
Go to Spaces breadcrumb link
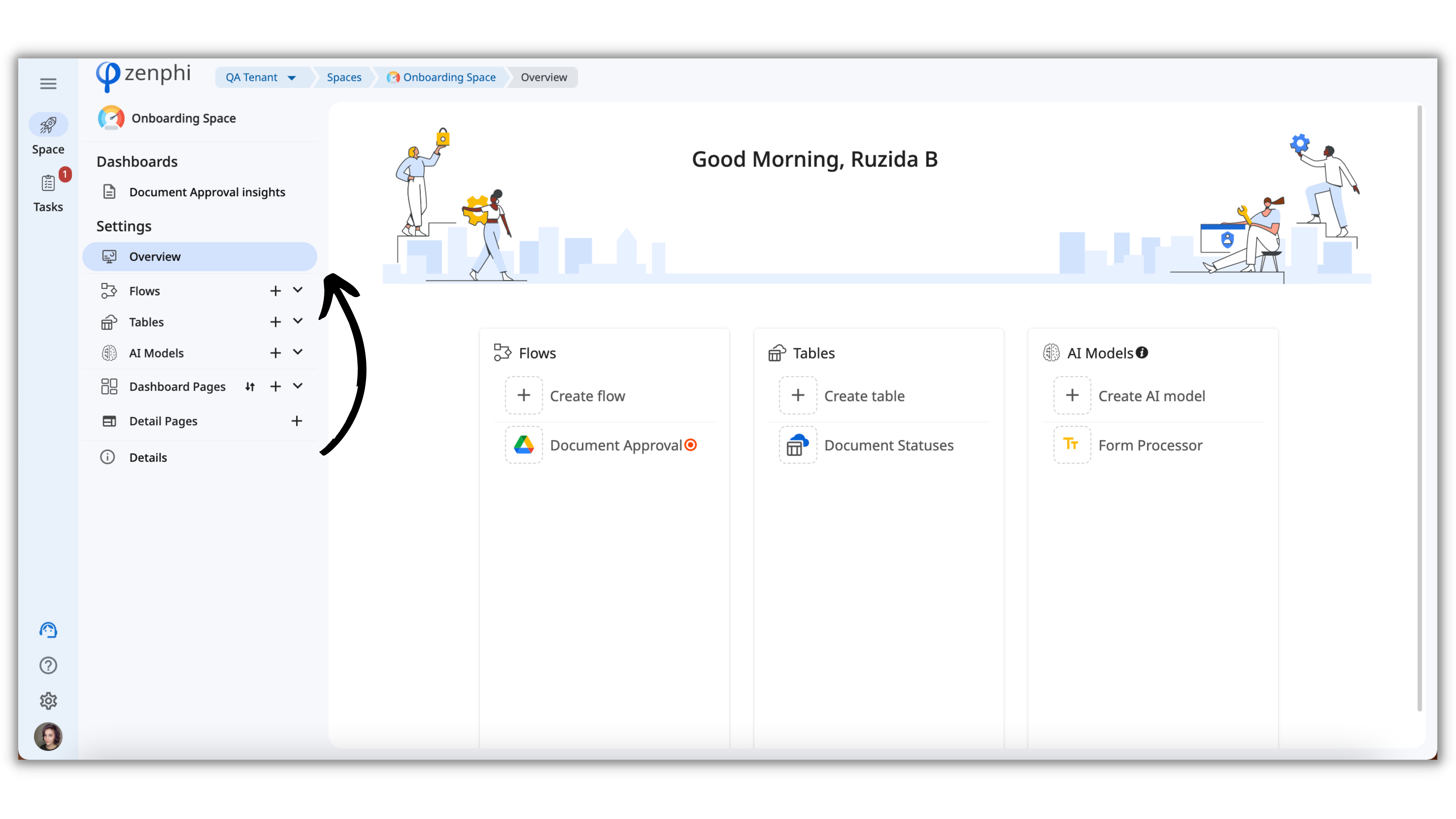[344, 77]
